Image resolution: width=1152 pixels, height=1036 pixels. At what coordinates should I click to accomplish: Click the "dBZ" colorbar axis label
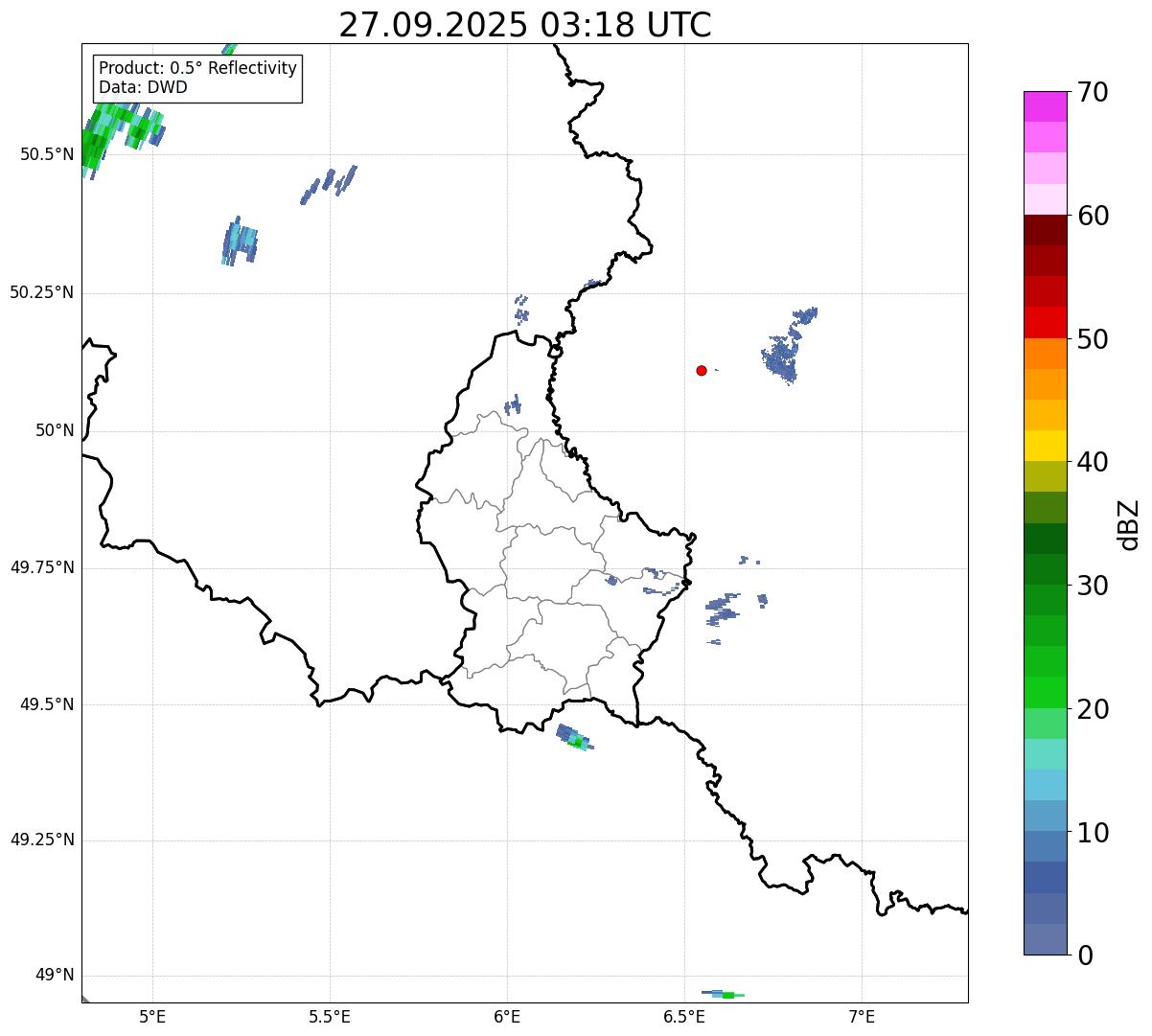(1129, 524)
